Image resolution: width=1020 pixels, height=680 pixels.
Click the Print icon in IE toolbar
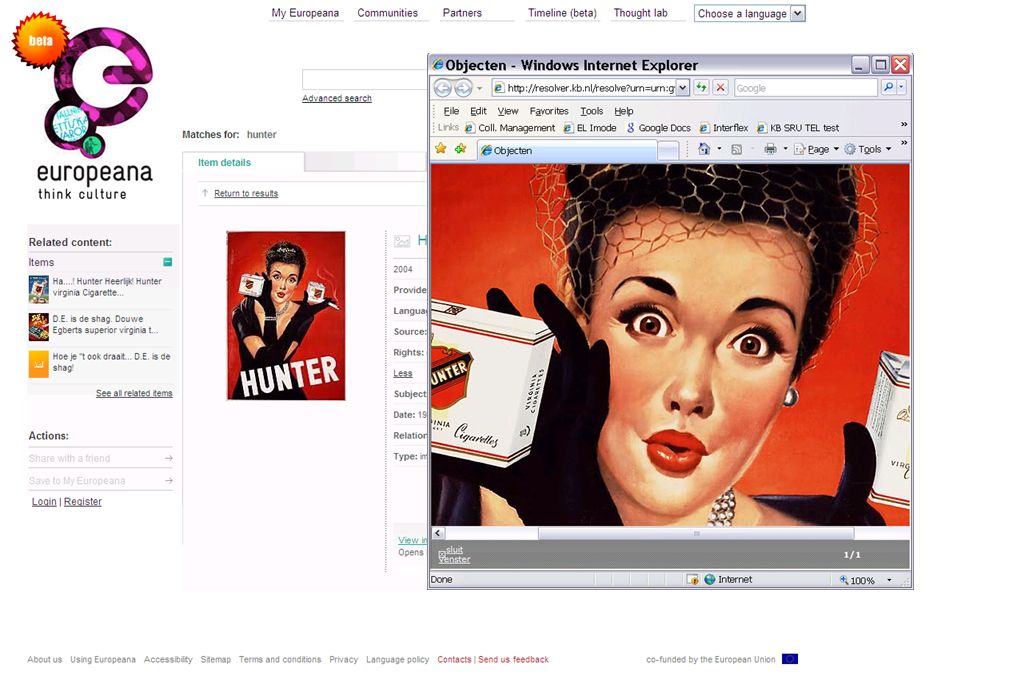770,149
